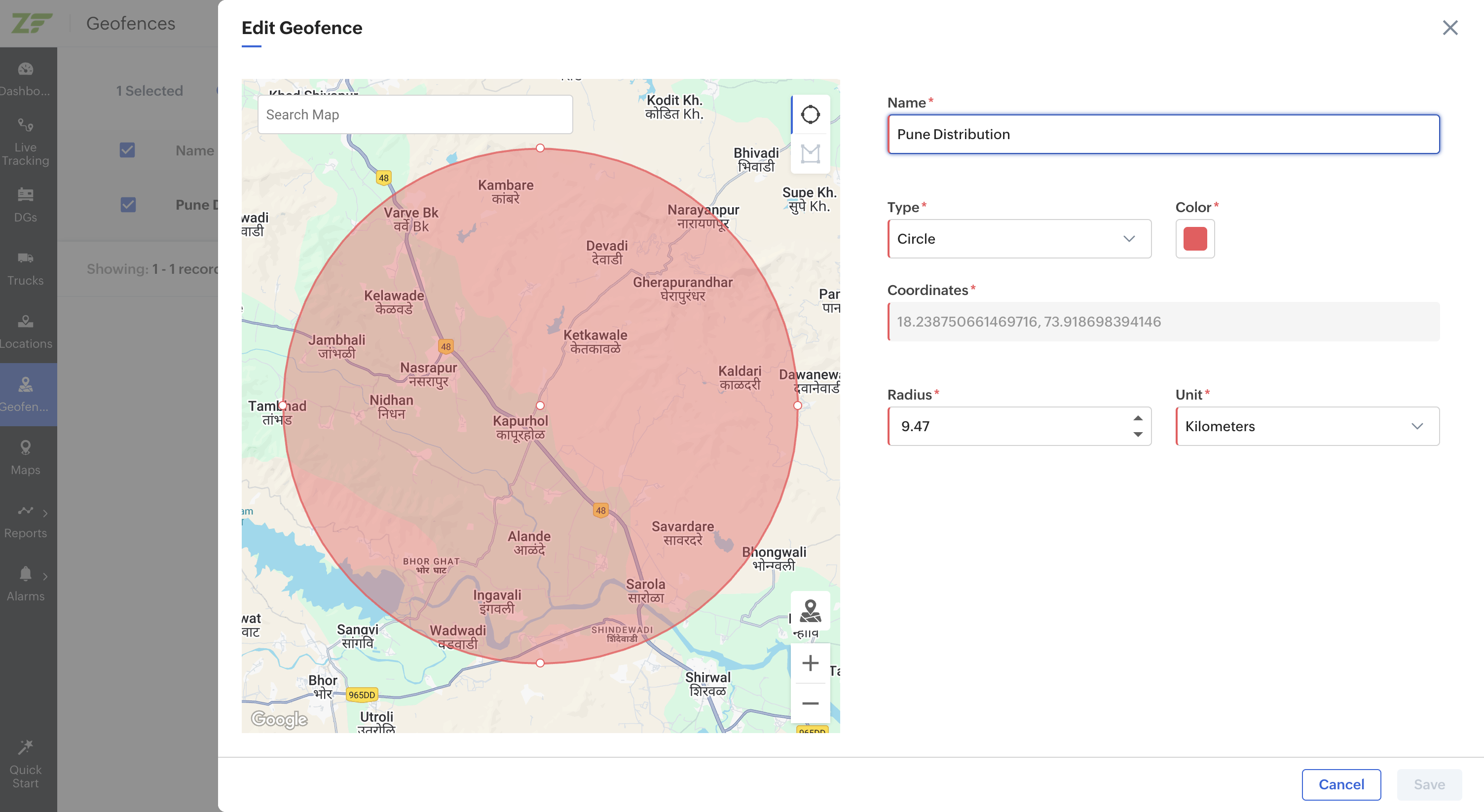Viewport: 1484px width, 812px height.
Task: Click the Cancel button
Action: coord(1340,784)
